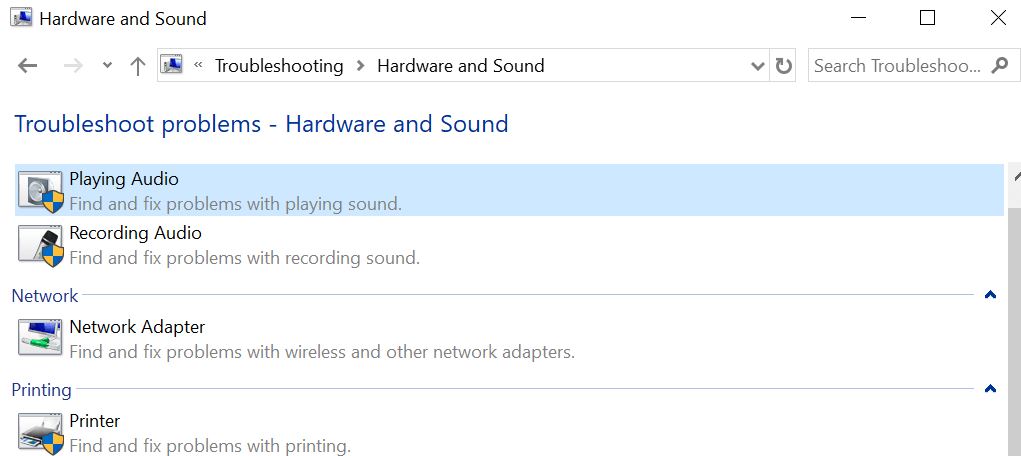The height and width of the screenshot is (456, 1021).
Task: Show hidden breadcrumb path via double chevron
Action: tap(199, 65)
